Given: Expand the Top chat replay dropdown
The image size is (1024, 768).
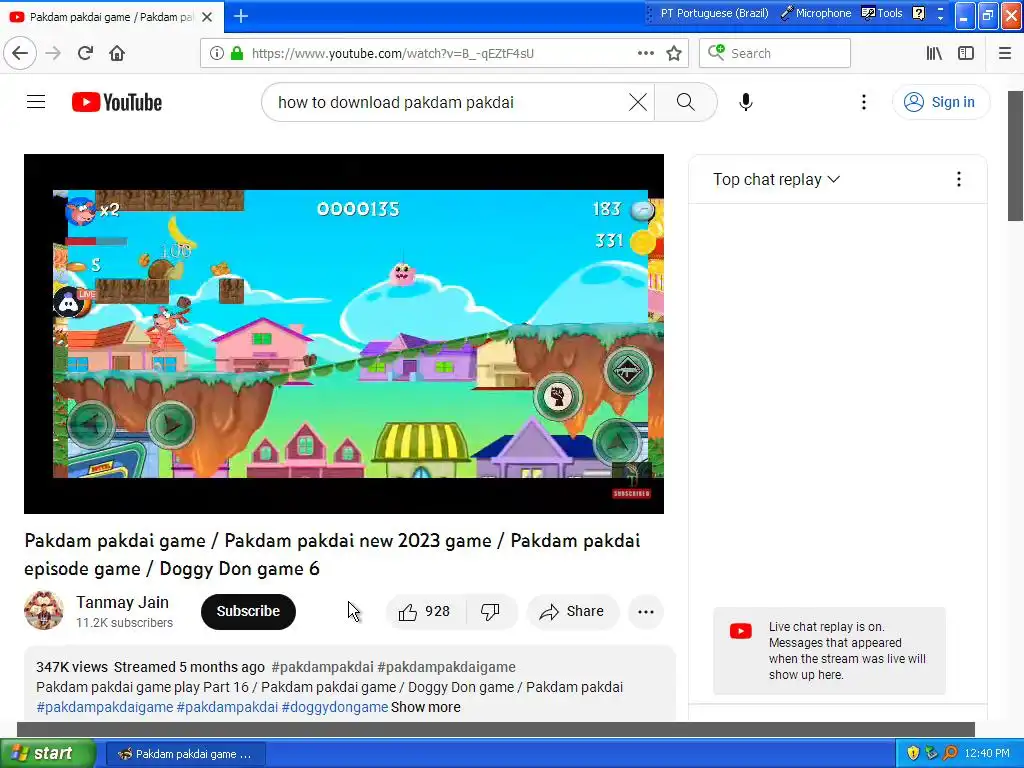Looking at the screenshot, I should (x=776, y=180).
